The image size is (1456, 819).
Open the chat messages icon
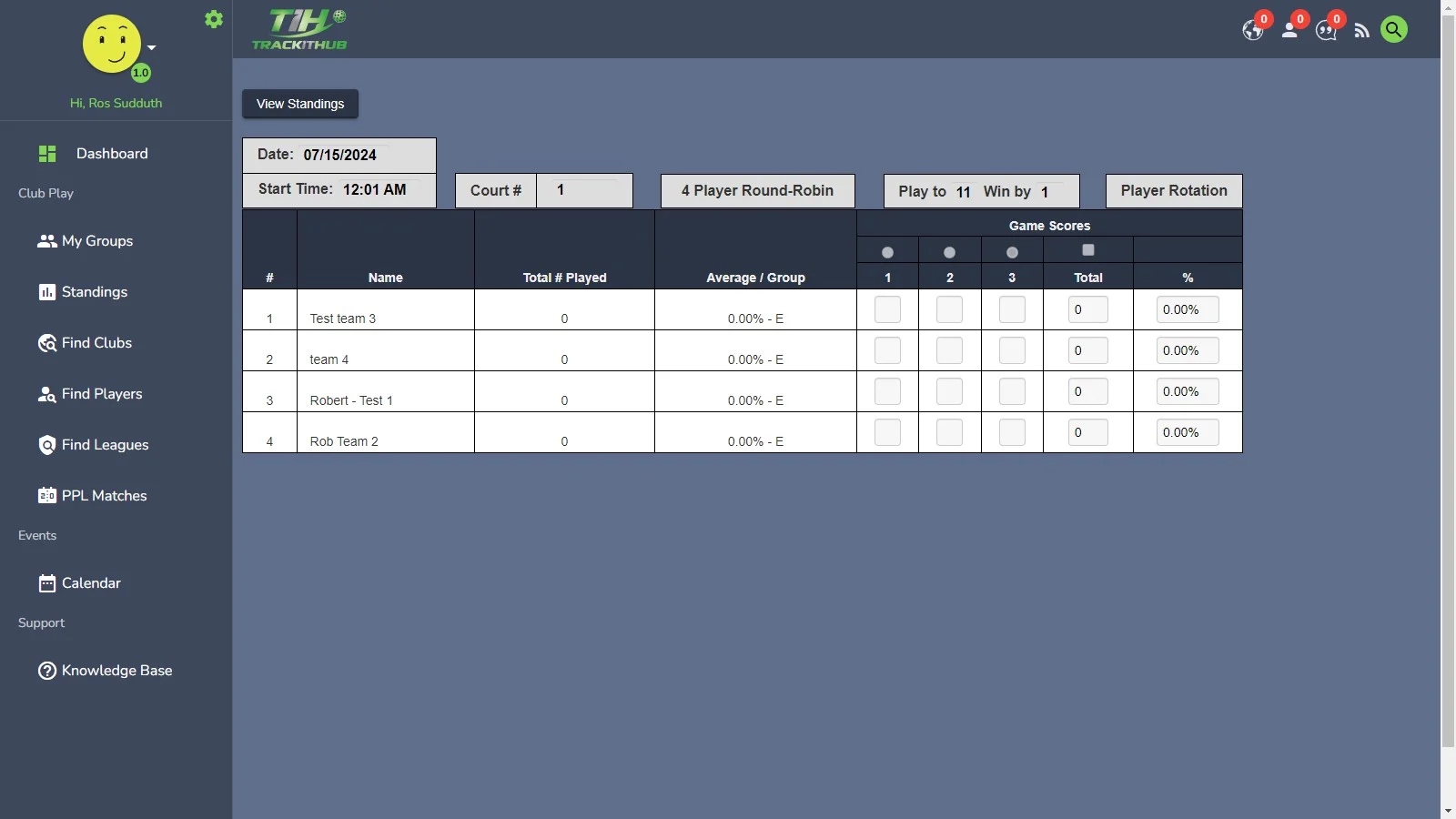click(1326, 31)
